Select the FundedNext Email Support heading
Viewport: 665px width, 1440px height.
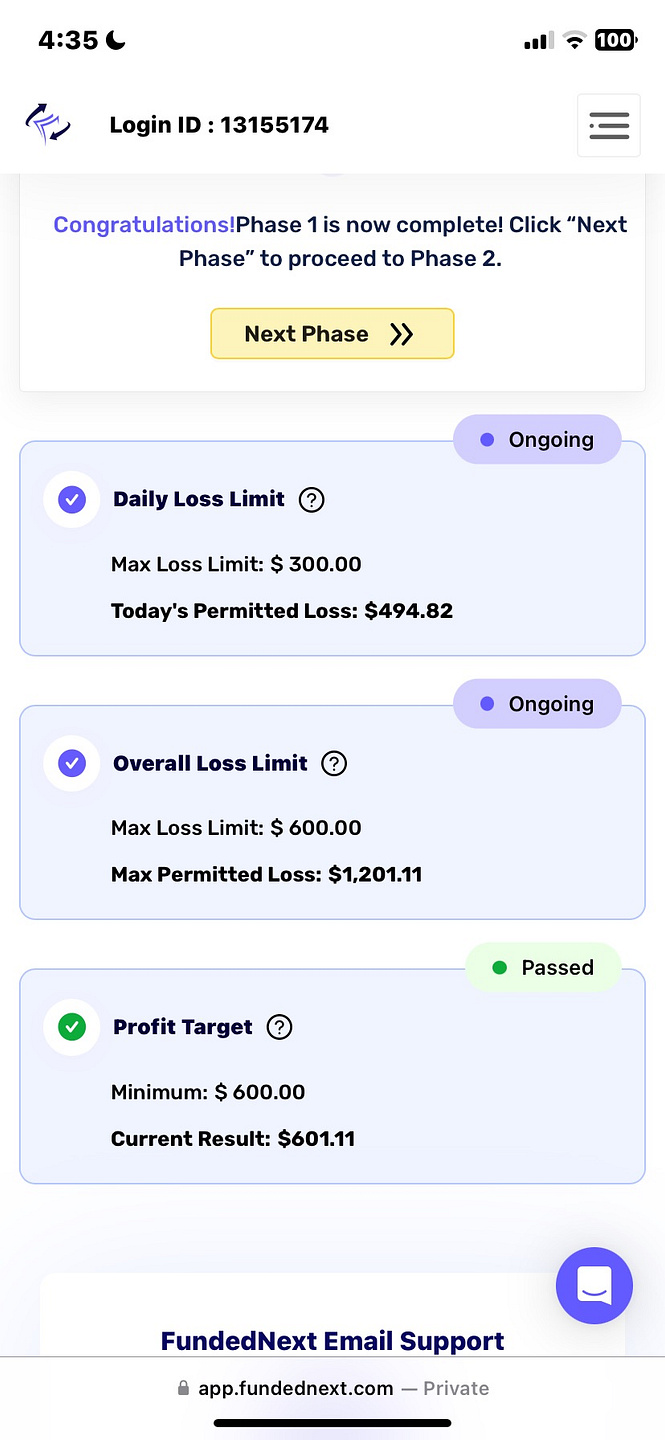[332, 1341]
